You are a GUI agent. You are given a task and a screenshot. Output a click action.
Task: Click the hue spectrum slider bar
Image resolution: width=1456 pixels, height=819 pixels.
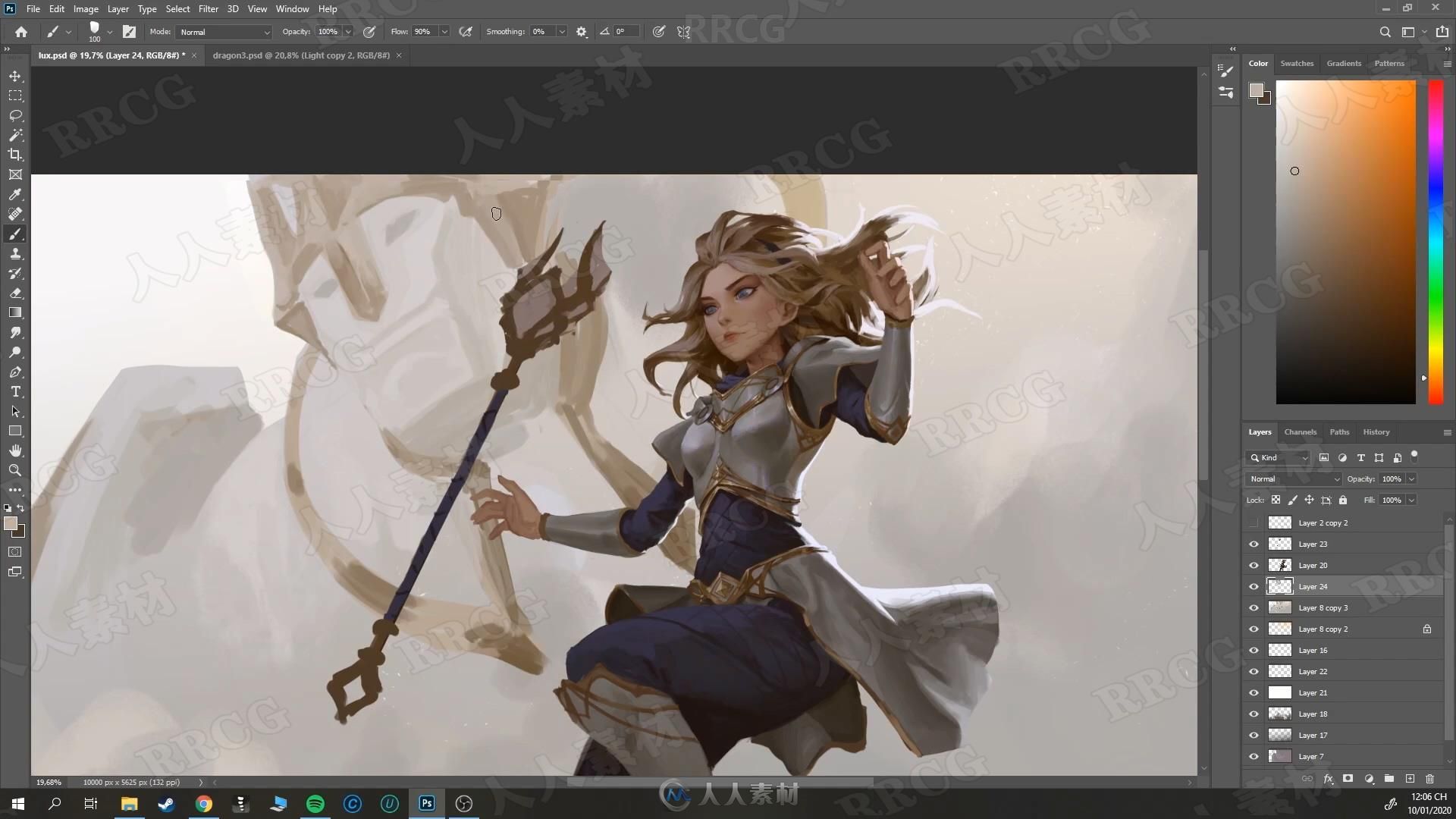1436,241
